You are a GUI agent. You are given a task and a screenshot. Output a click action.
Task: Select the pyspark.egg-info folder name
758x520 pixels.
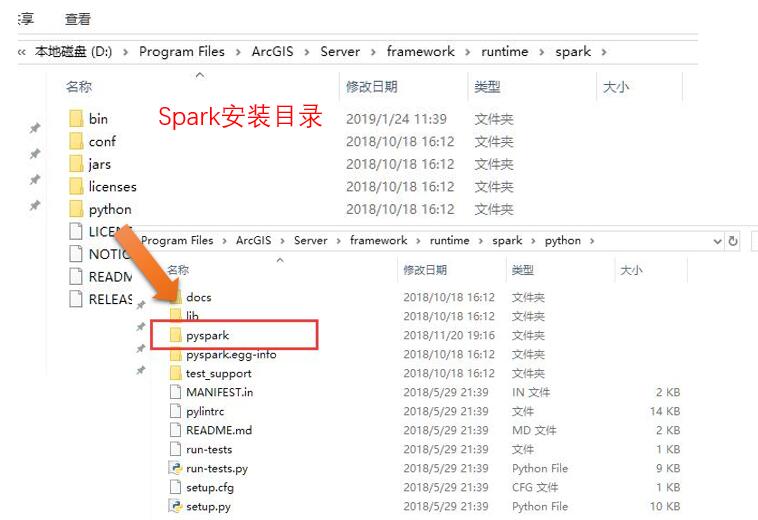231,355
